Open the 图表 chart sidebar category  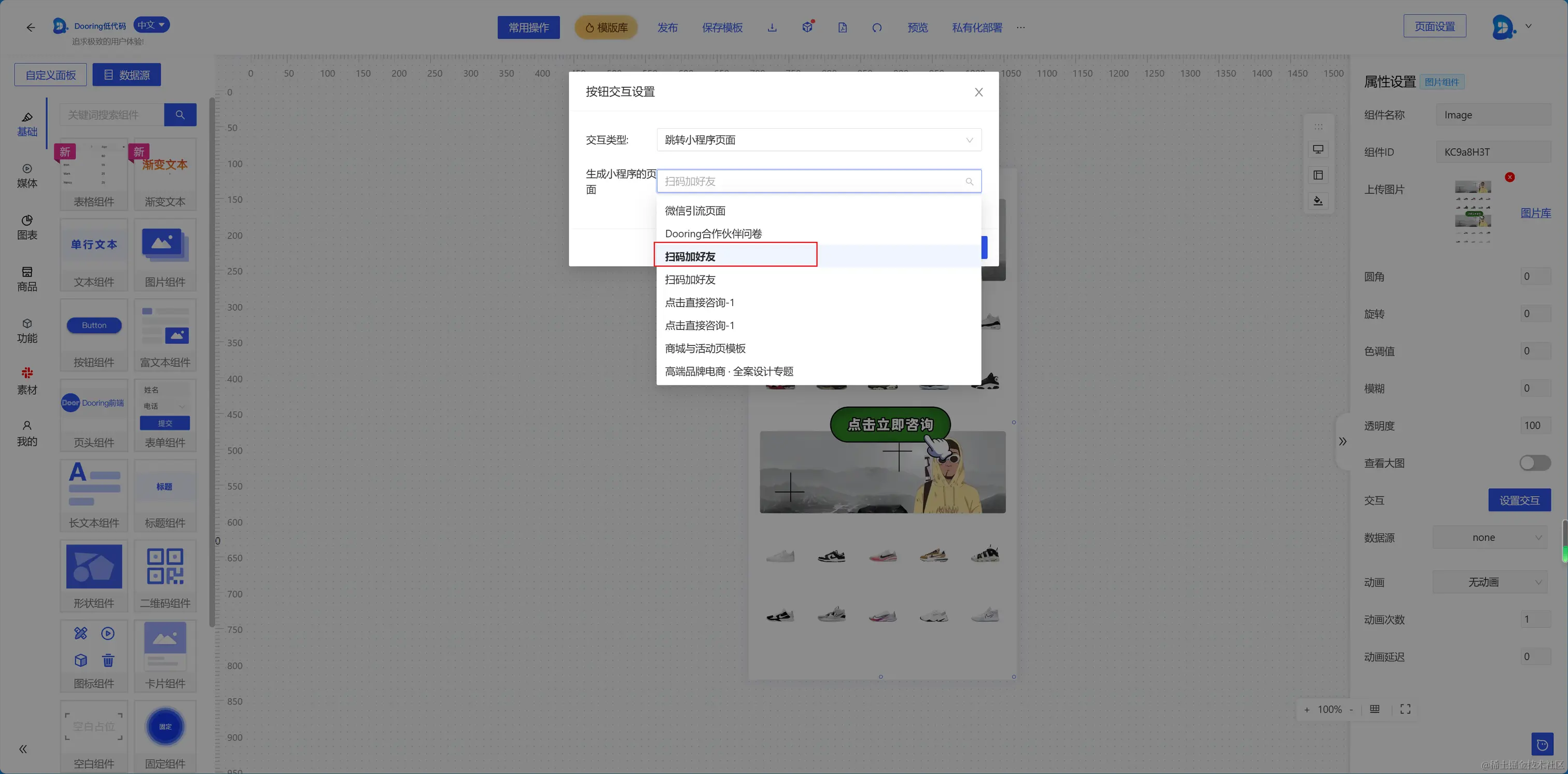27,227
